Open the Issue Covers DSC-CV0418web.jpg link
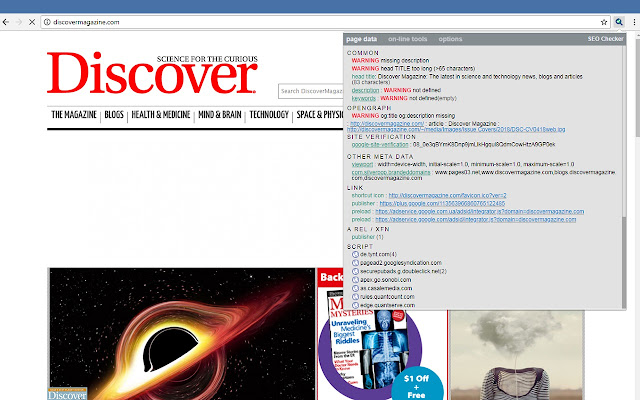The width and height of the screenshot is (640, 400). [456, 129]
